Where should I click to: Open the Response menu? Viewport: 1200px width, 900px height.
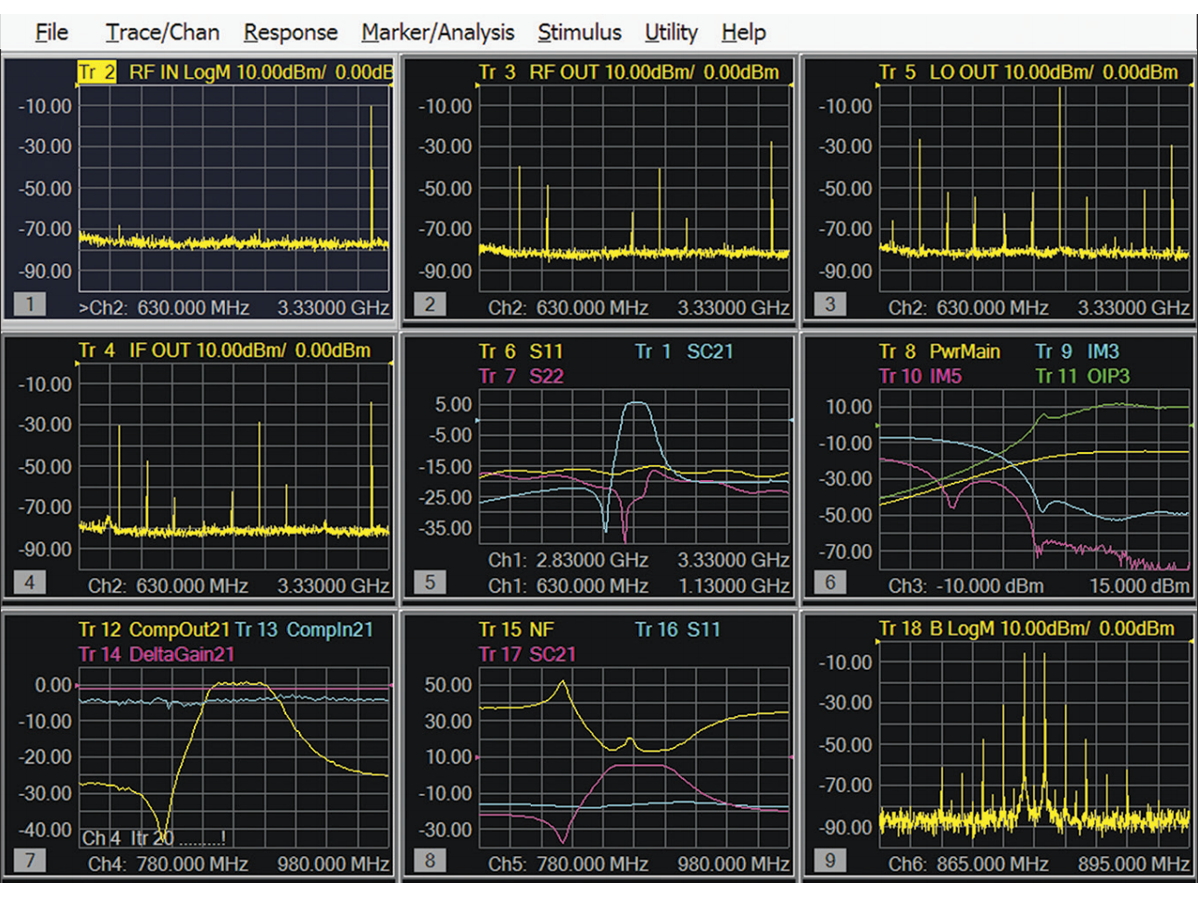[290, 32]
